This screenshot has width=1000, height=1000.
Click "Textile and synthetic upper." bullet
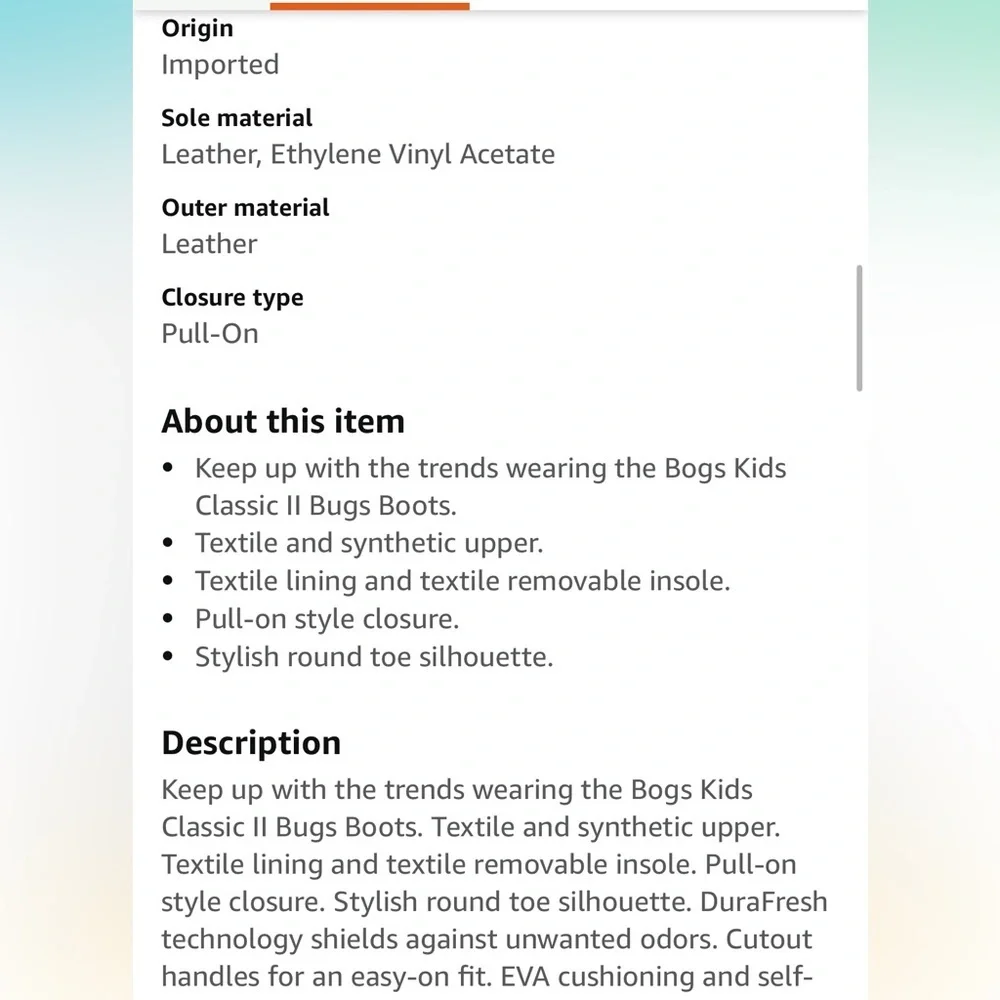click(x=369, y=543)
